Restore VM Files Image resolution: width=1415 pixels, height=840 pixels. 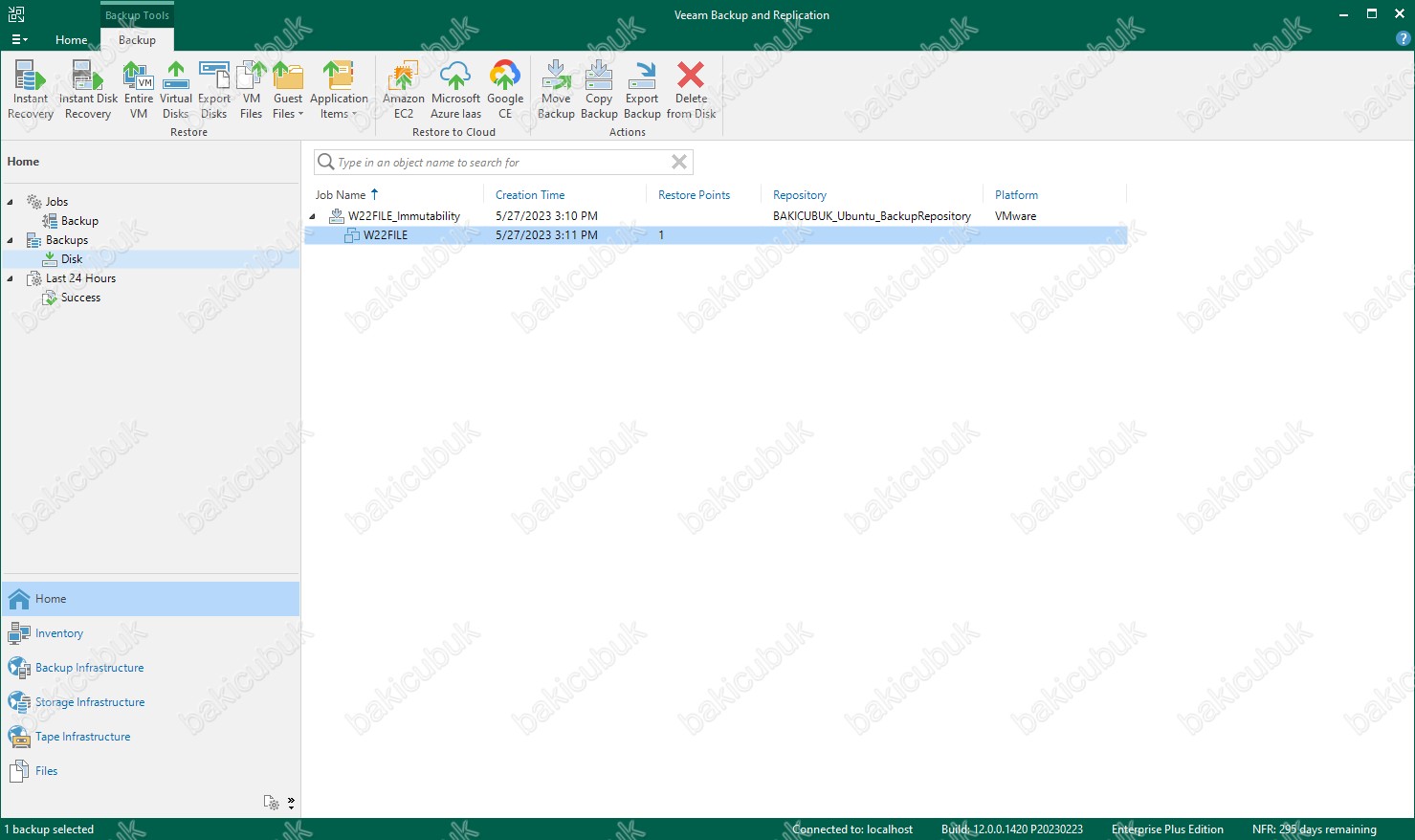pos(252,90)
